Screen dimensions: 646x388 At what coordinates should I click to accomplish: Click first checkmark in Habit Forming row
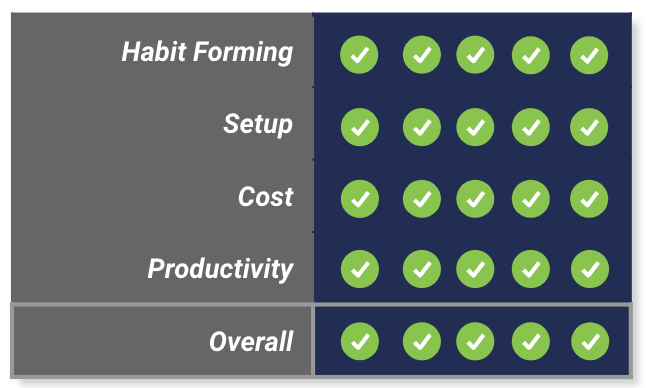pos(359,55)
